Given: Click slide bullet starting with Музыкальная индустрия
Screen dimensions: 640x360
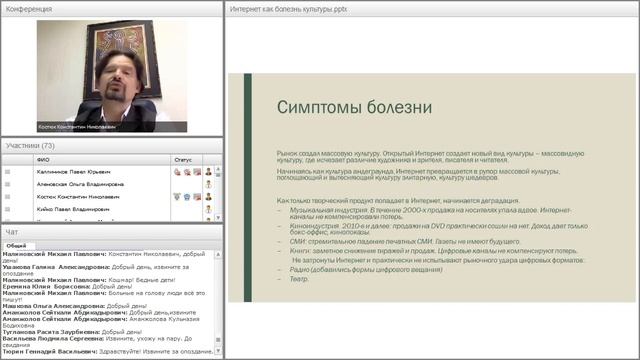Looking at the screenshot, I should tap(430, 213).
